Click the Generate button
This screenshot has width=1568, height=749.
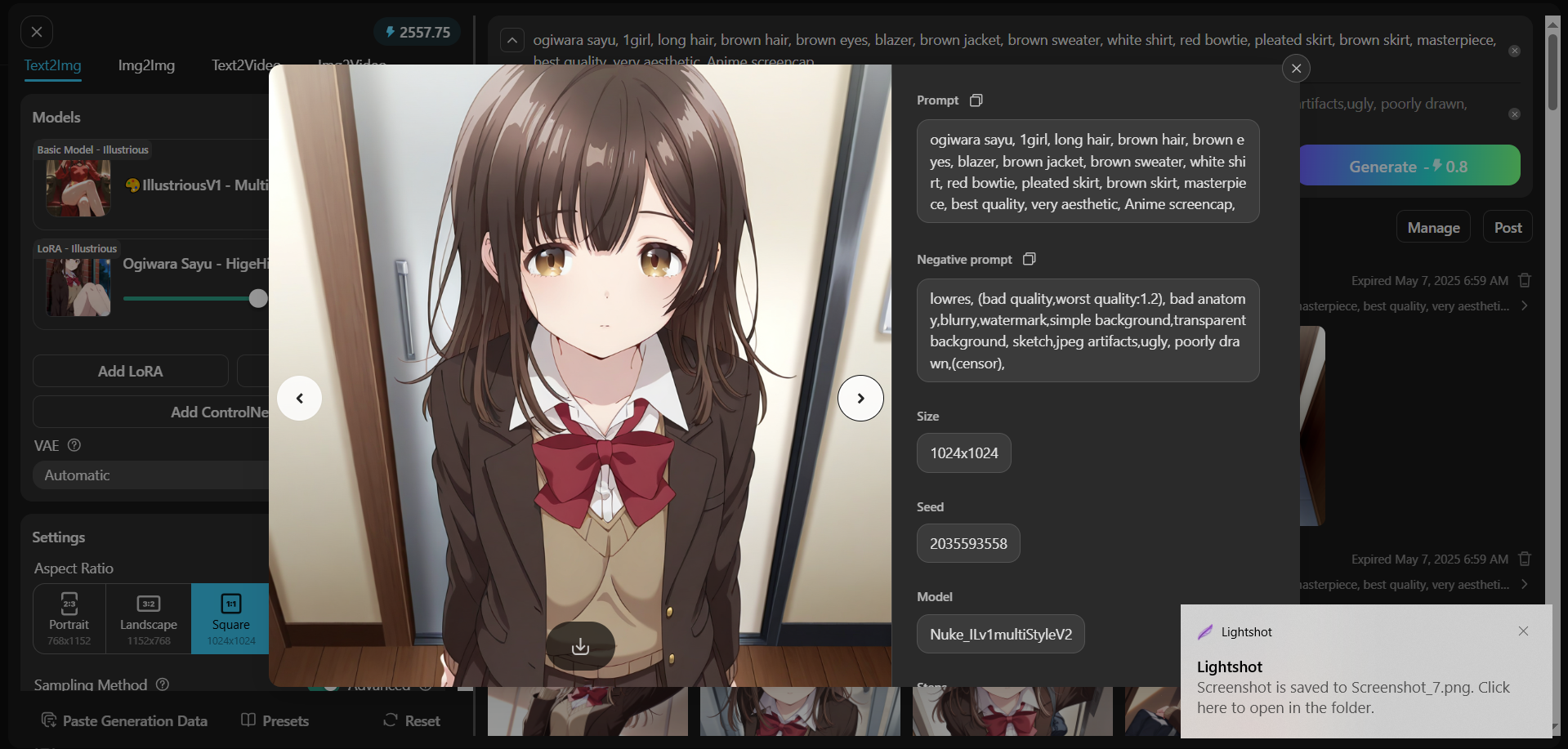point(1409,166)
